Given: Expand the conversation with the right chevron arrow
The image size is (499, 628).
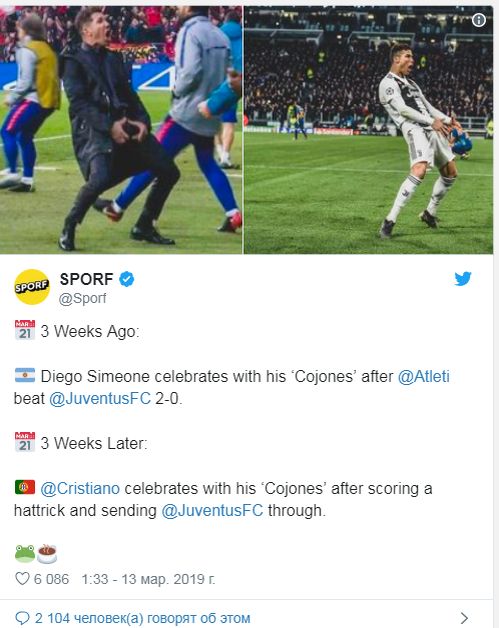Looking at the screenshot, I should click(464, 618).
